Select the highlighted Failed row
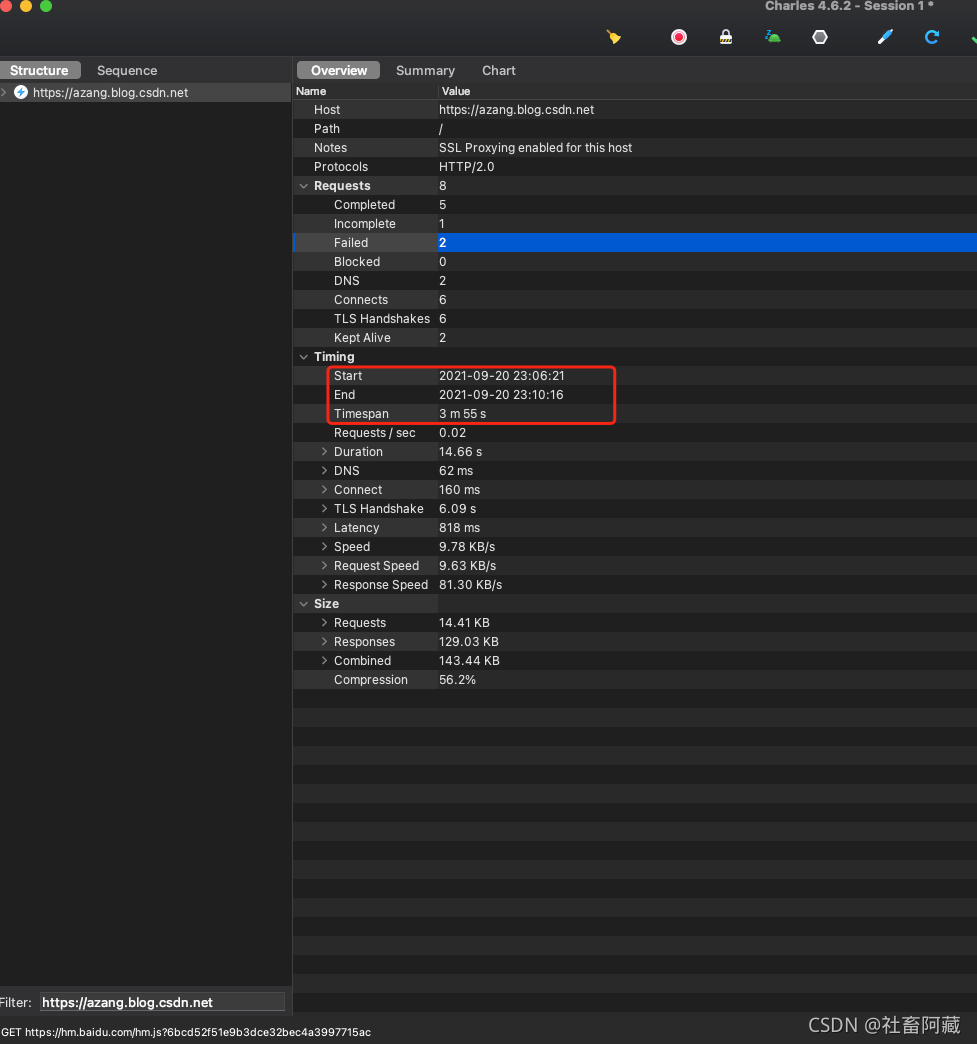977x1044 pixels. tap(635, 242)
